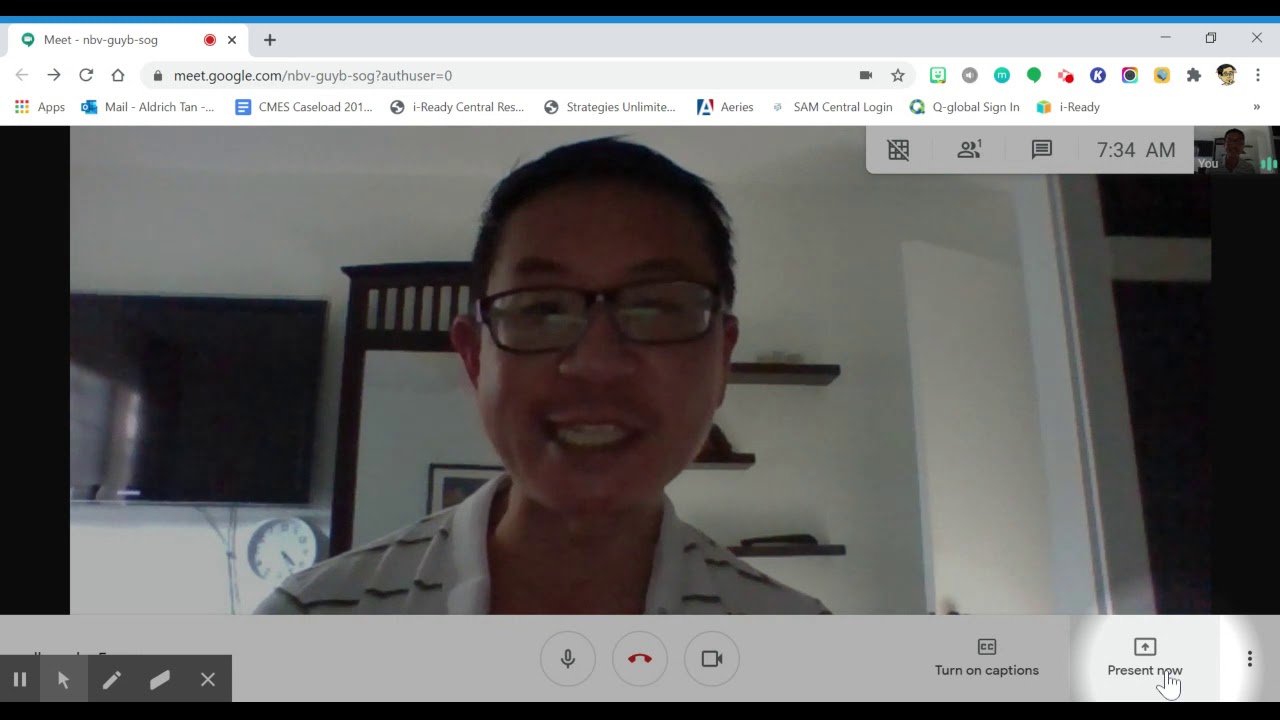
Task: Open the Apps bookmark shortcut
Action: pos(40,107)
